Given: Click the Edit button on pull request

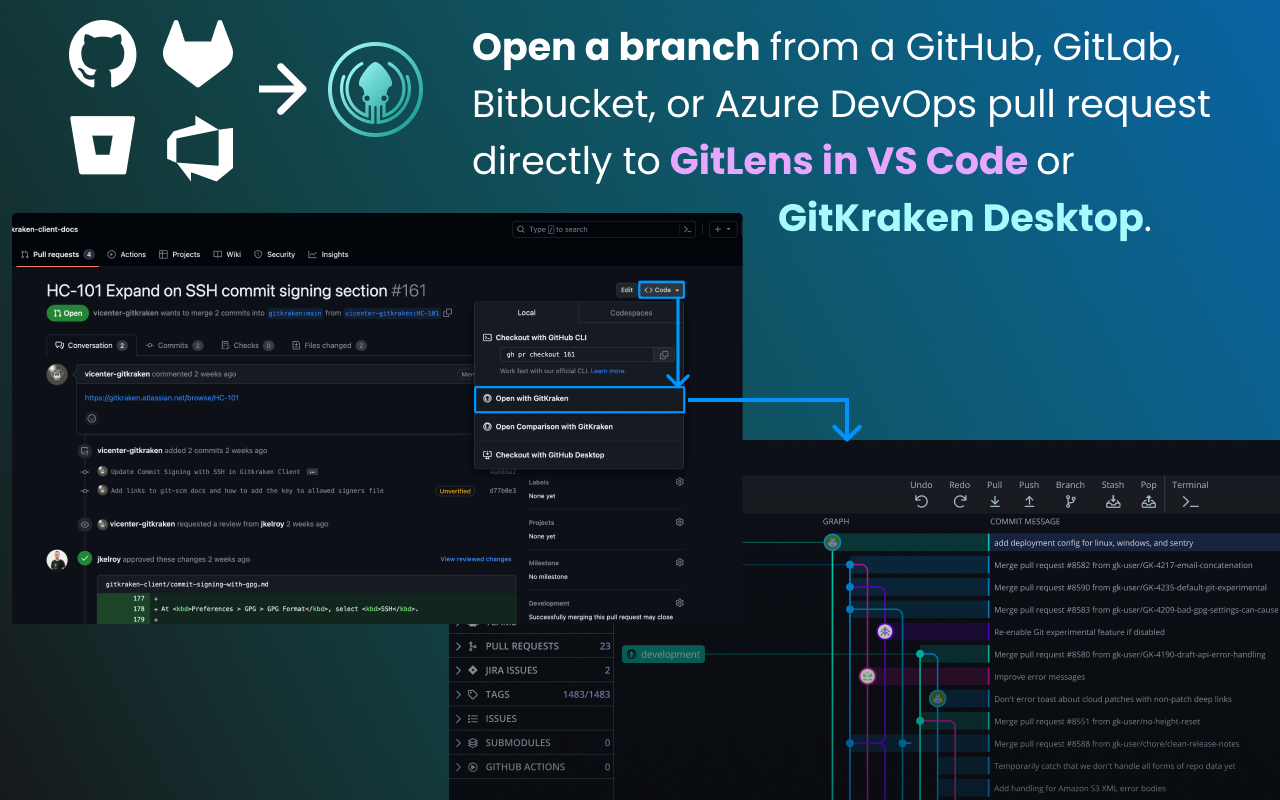Looking at the screenshot, I should 626,290.
